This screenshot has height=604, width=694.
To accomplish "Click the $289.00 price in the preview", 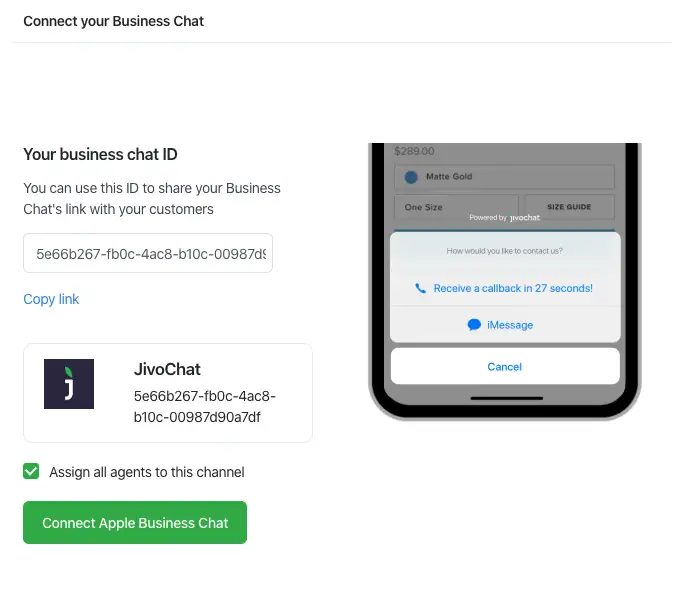I will [415, 151].
